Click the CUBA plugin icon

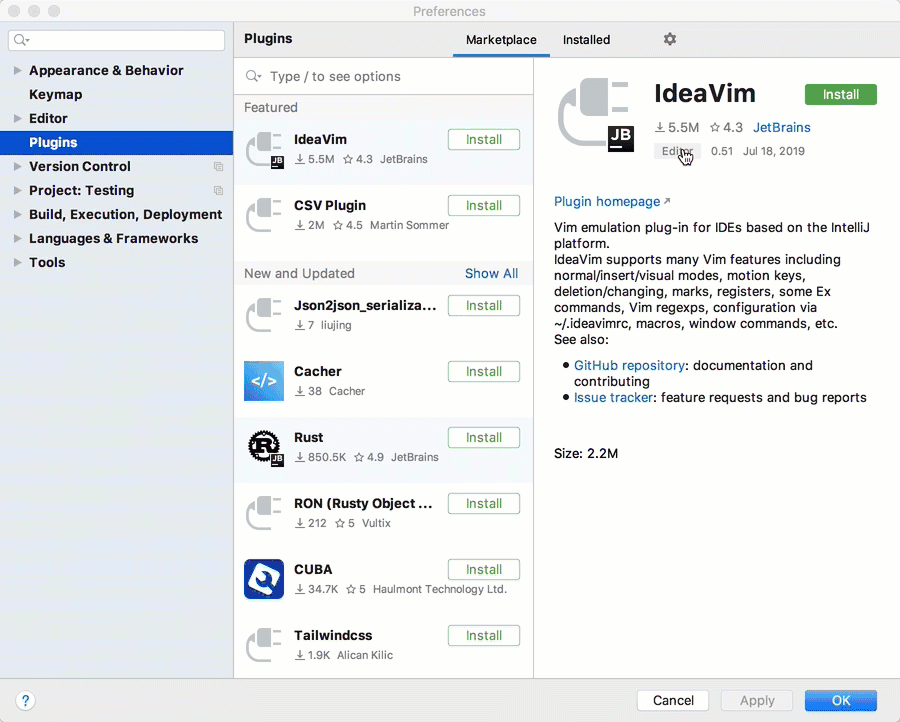[264, 579]
